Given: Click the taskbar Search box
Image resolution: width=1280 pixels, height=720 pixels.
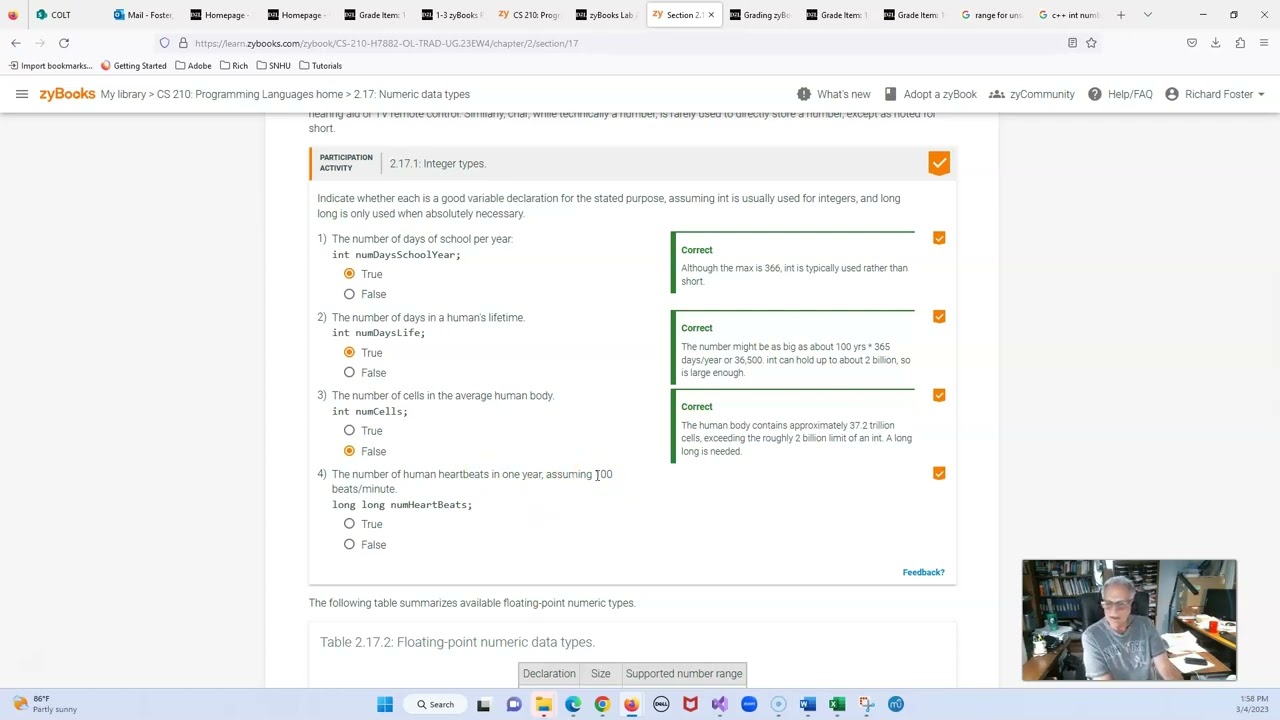Looking at the screenshot, I should tap(436, 704).
